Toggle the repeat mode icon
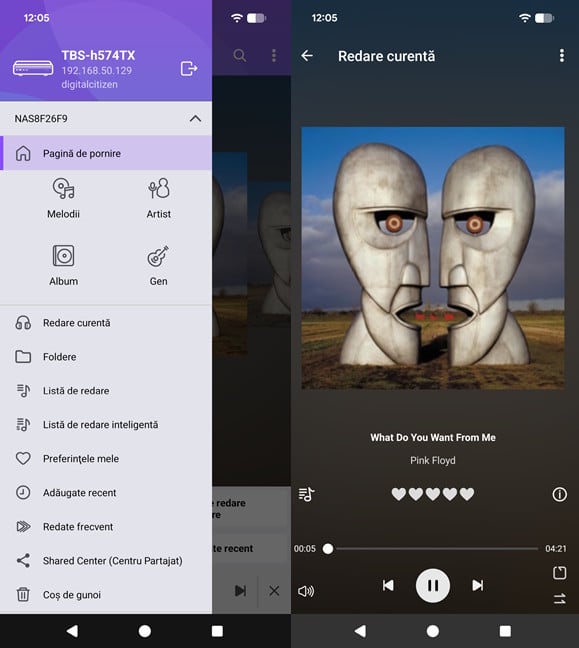The image size is (579, 648). [x=560, y=572]
